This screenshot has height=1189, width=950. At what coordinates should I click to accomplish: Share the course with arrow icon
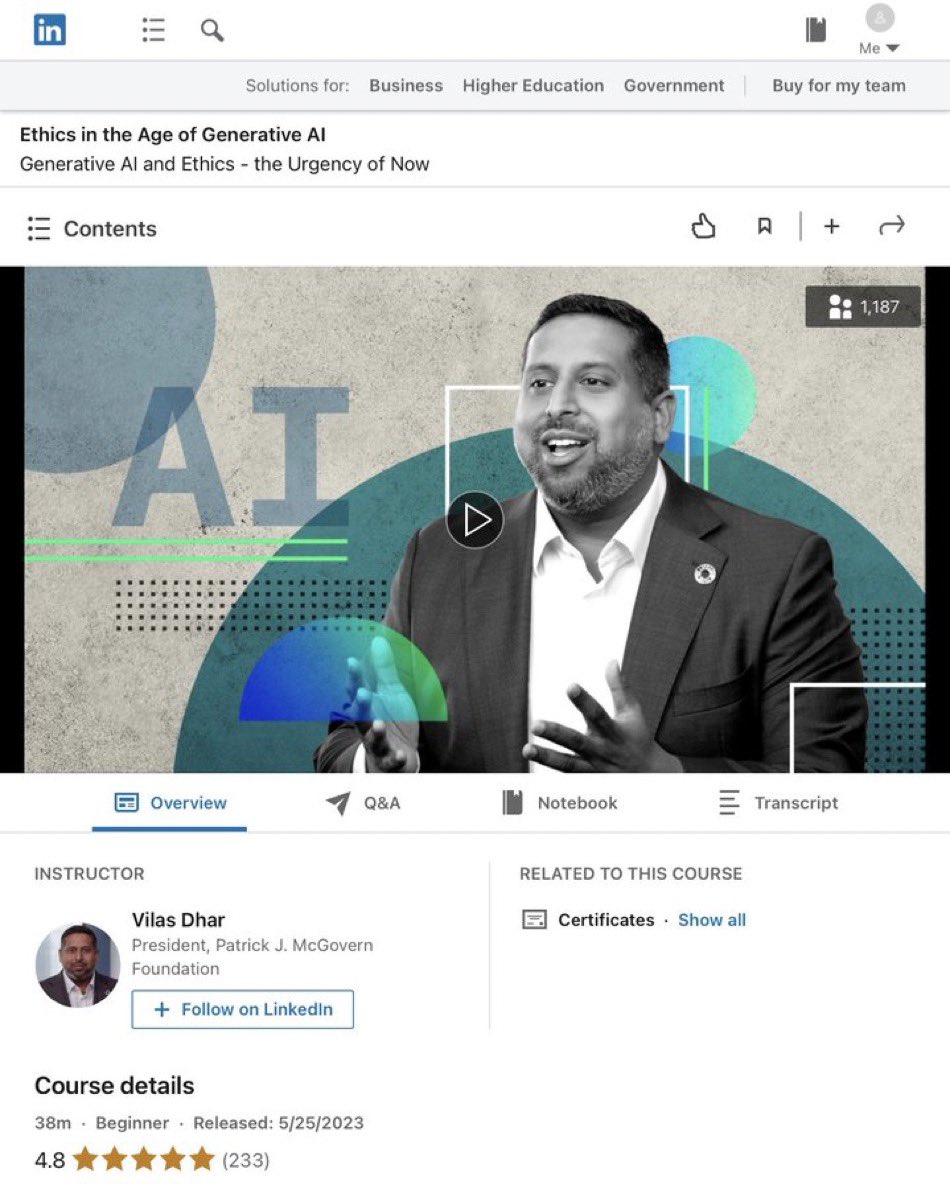(892, 226)
